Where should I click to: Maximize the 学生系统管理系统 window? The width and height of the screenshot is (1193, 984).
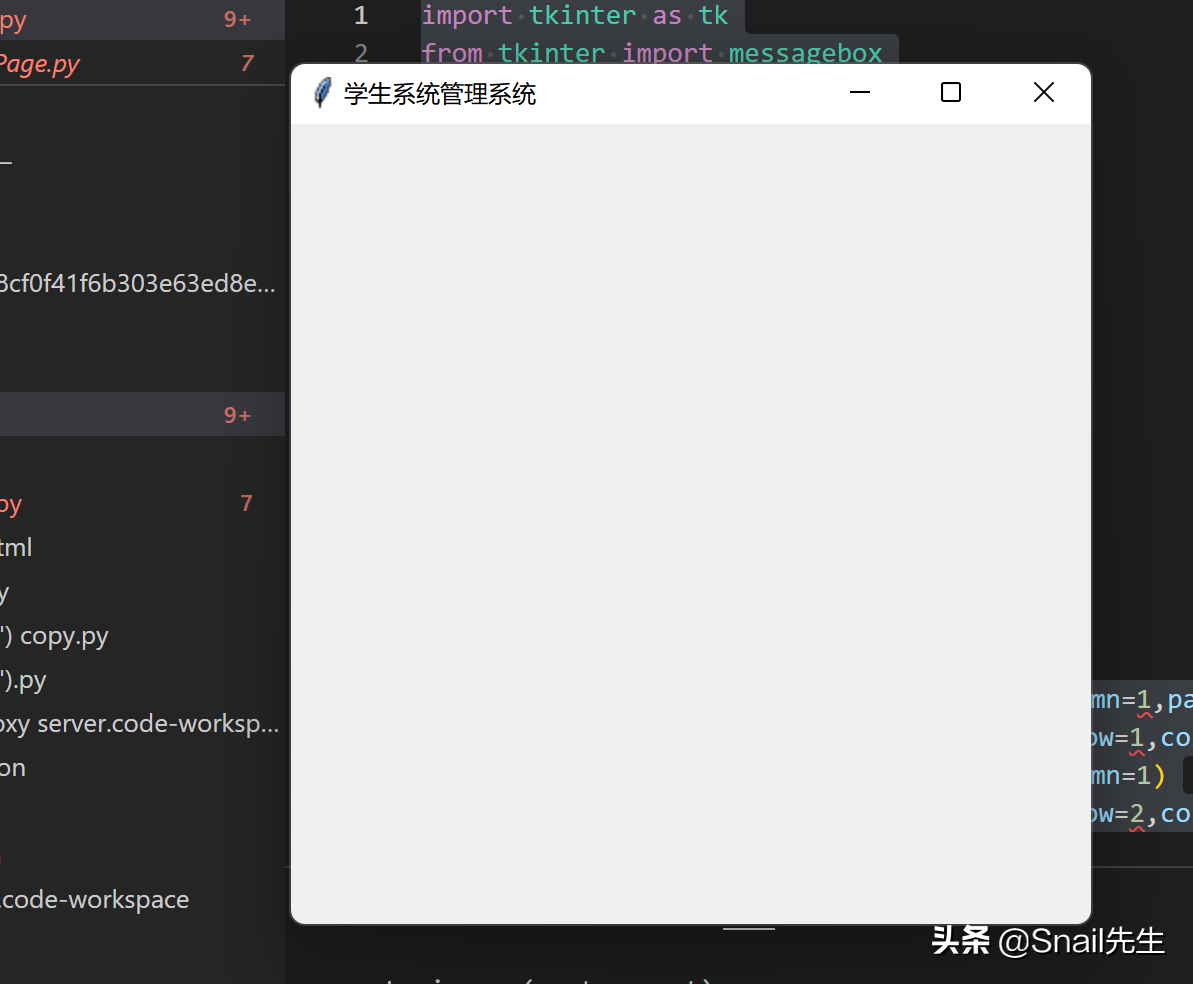(950, 92)
